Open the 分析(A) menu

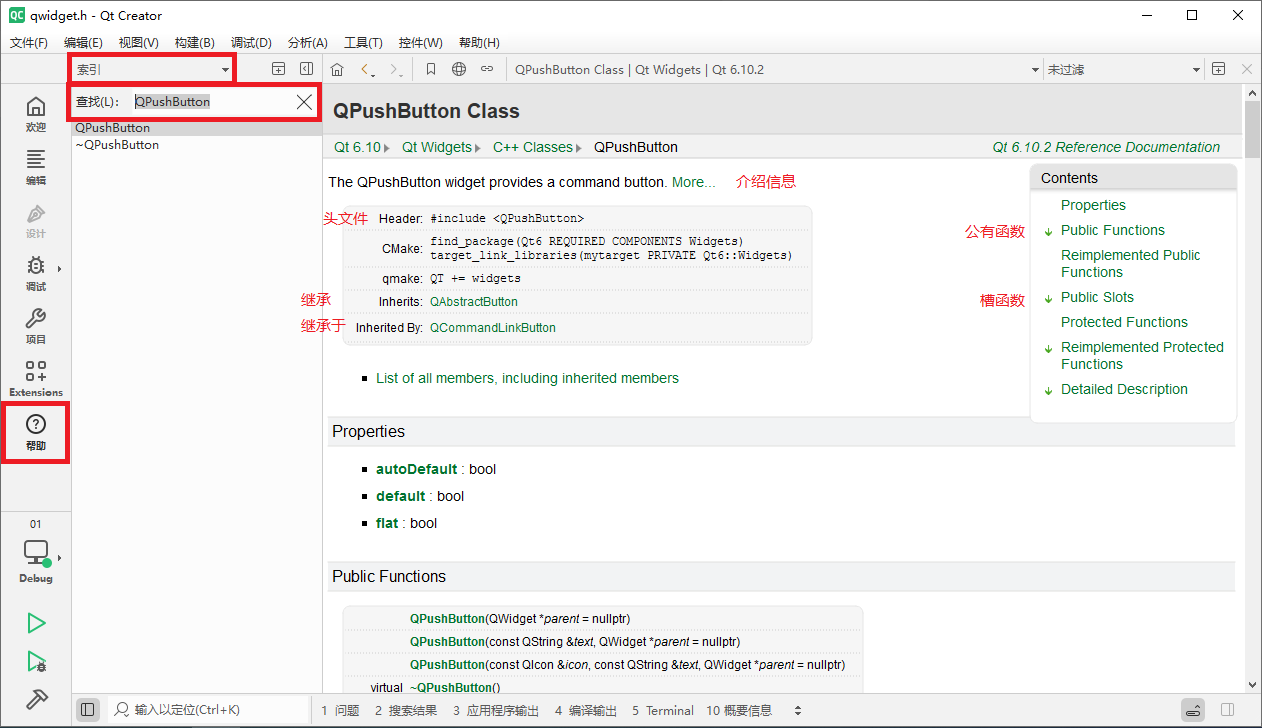point(307,43)
